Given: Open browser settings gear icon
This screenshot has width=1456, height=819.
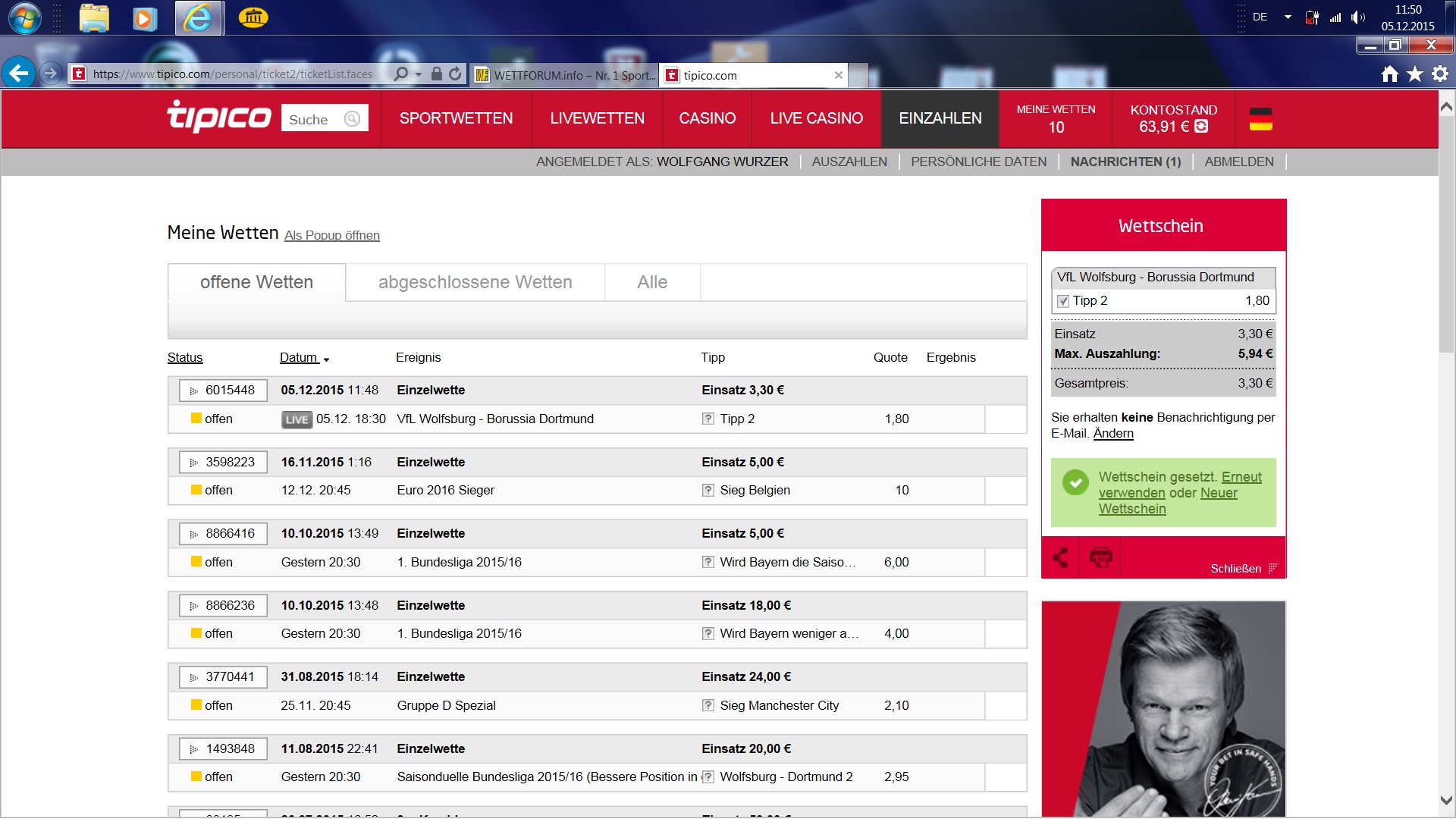Looking at the screenshot, I should [1440, 74].
